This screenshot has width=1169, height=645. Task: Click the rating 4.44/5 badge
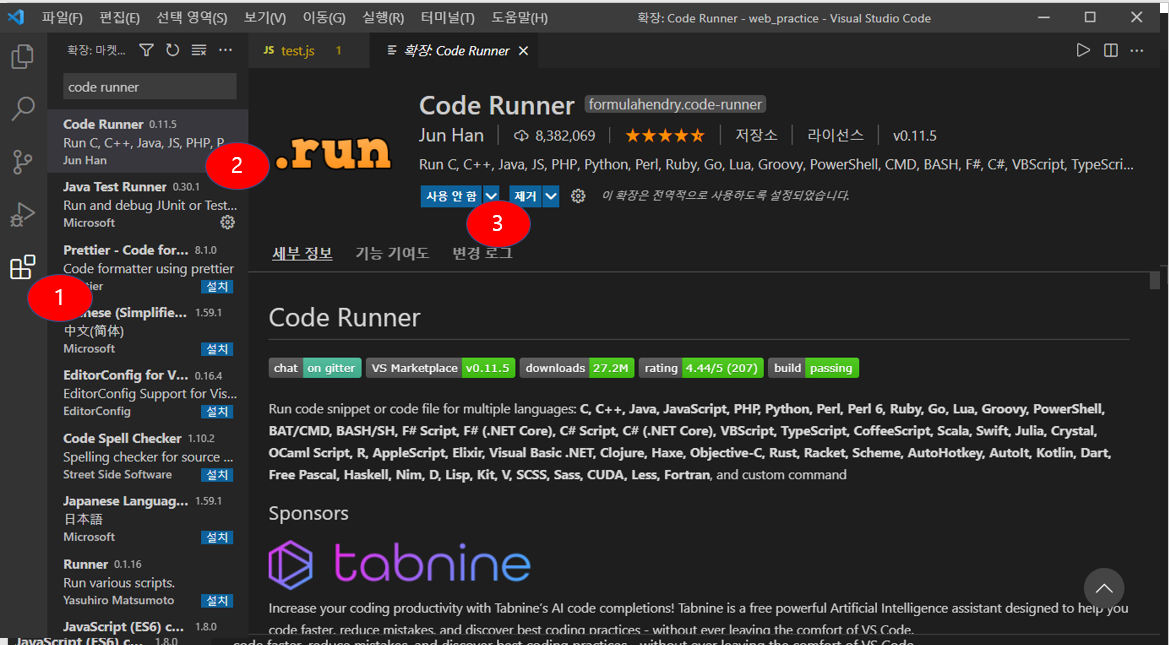[x=701, y=368]
